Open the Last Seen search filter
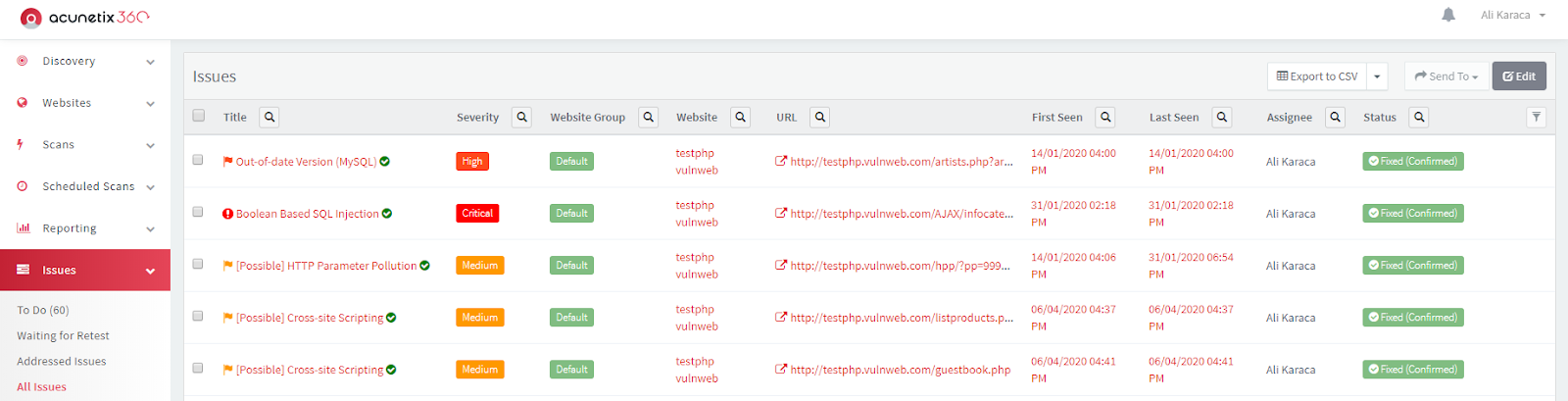This screenshot has width=1568, height=401. [x=1222, y=117]
